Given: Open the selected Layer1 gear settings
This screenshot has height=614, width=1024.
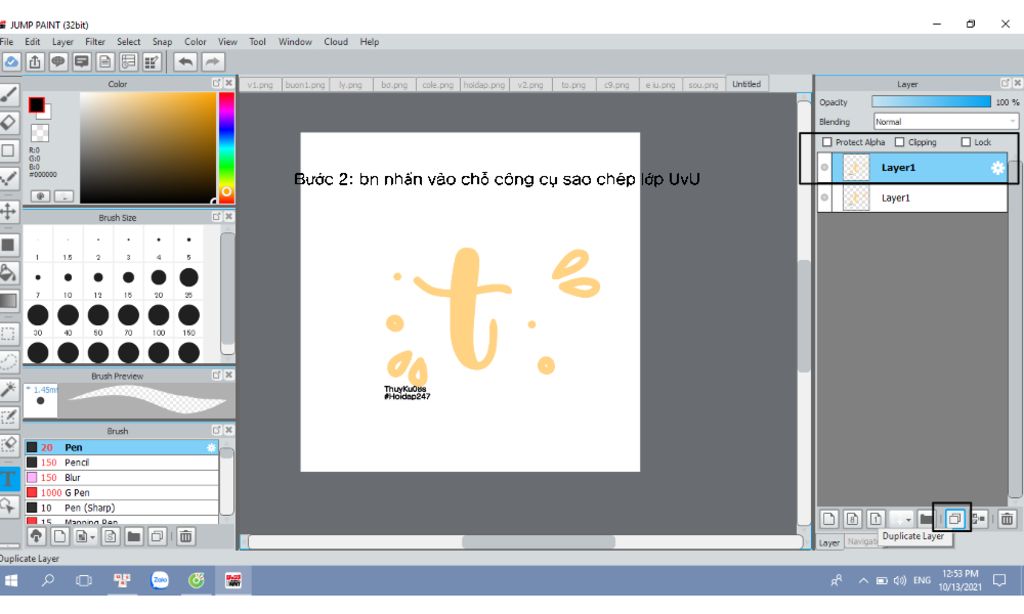Looking at the screenshot, I should click(997, 168).
